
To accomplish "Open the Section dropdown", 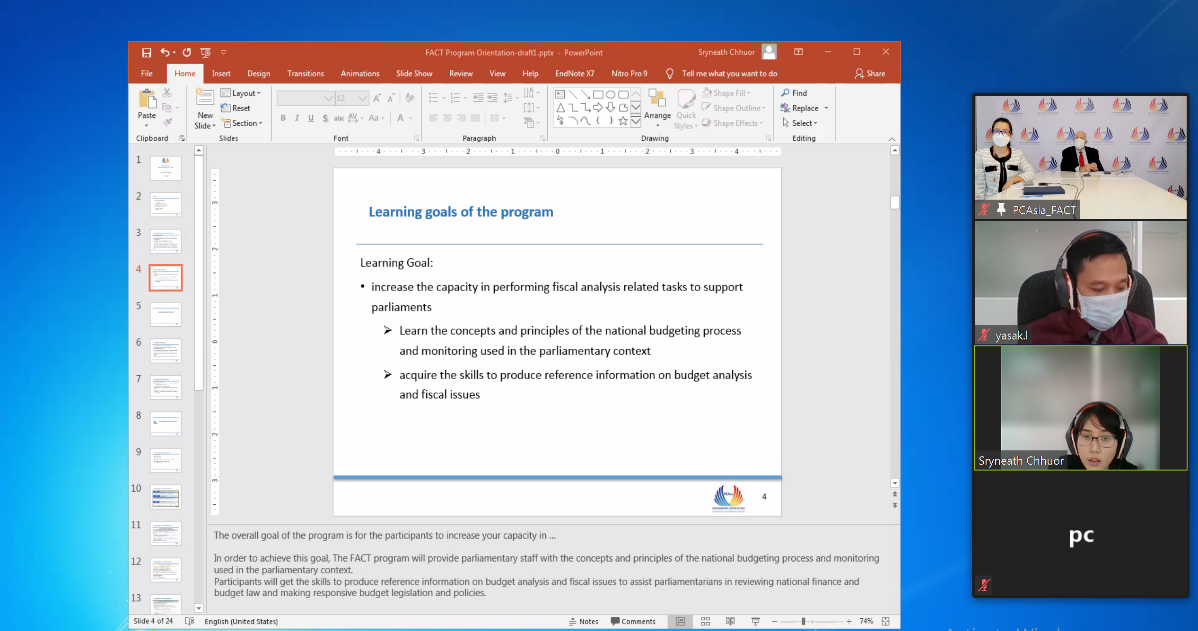I will [241, 123].
